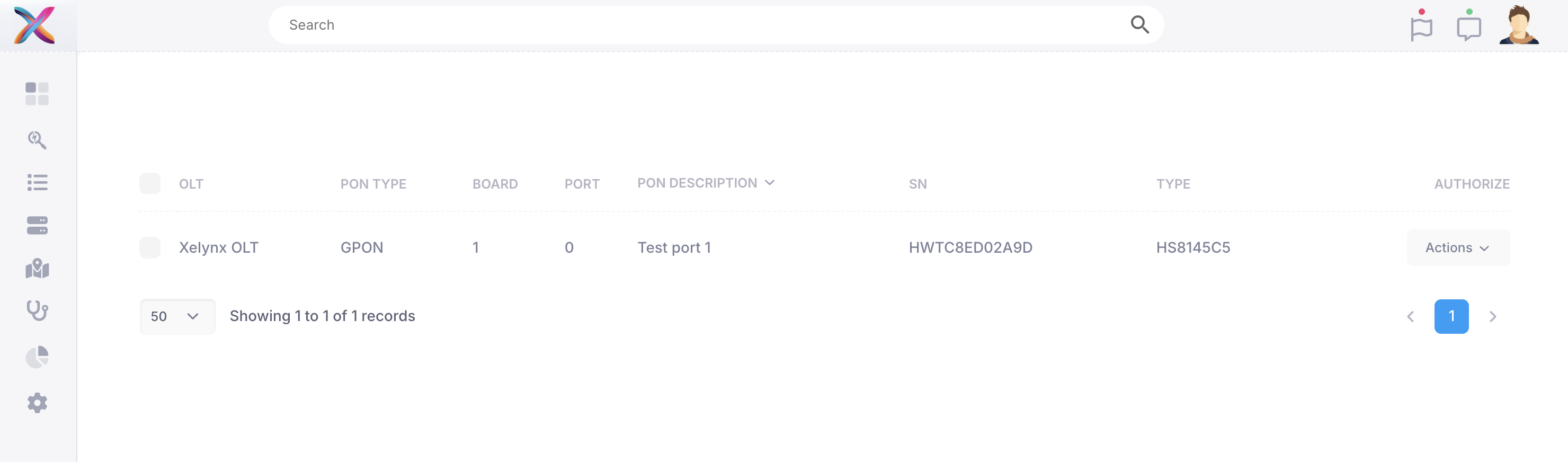Open the 50 records-per-page dropdown
1568x462 pixels.
[176, 316]
